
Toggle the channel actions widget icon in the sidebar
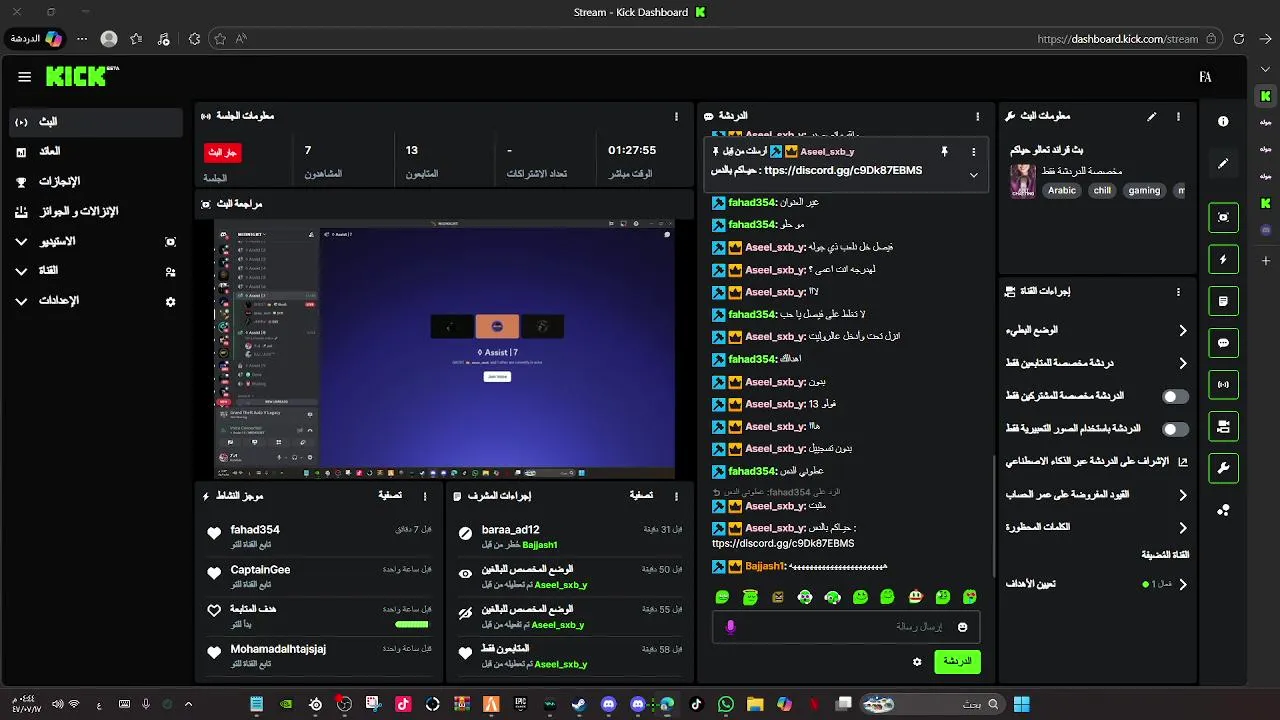pyautogui.click(x=1223, y=426)
